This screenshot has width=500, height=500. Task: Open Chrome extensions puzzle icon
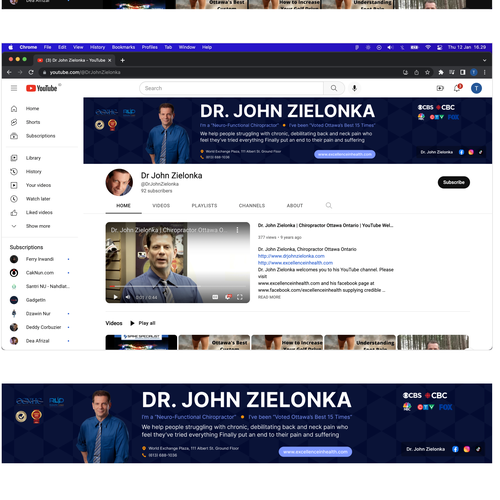pyautogui.click(x=441, y=72)
